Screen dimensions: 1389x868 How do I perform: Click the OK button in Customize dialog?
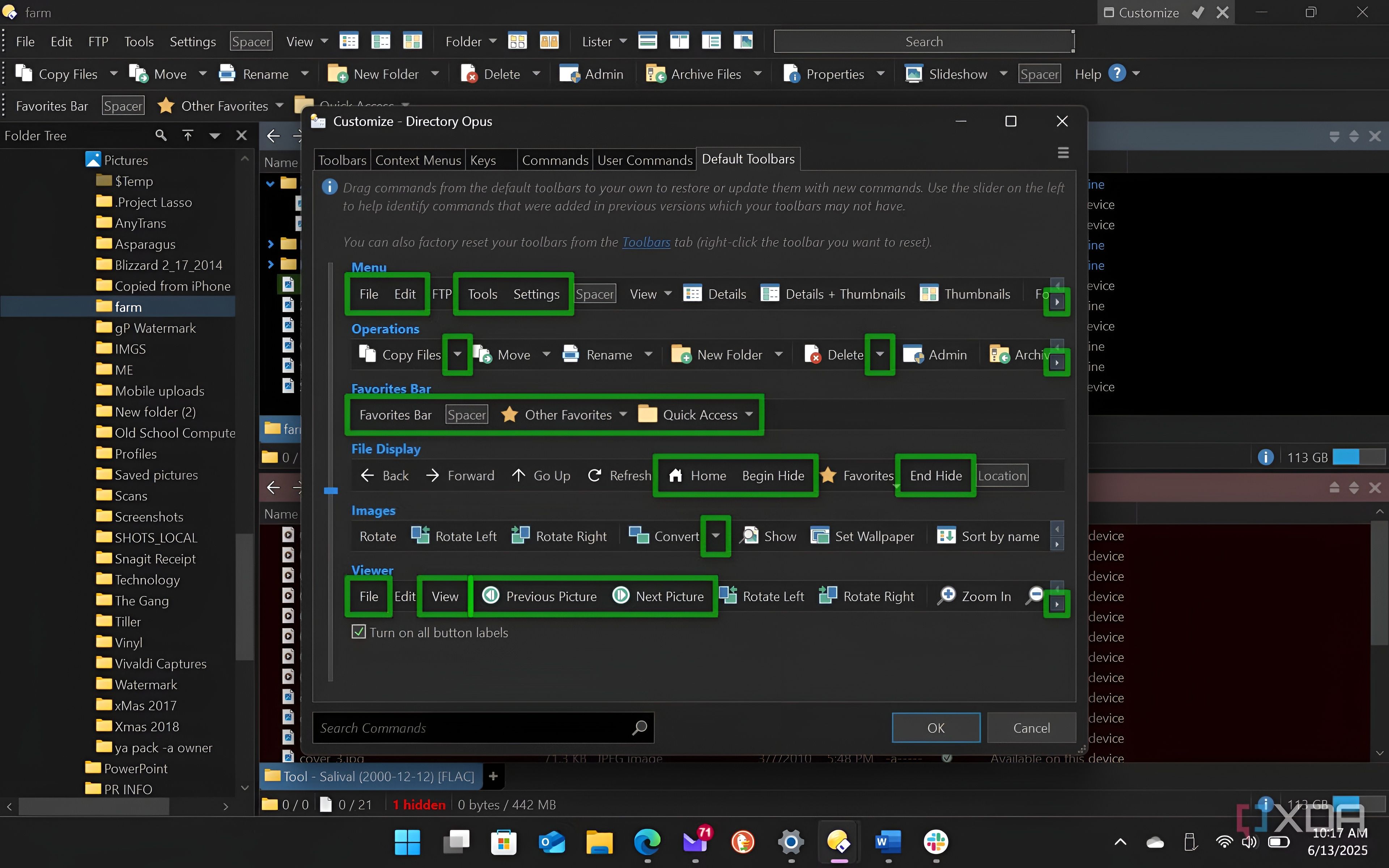click(x=935, y=728)
